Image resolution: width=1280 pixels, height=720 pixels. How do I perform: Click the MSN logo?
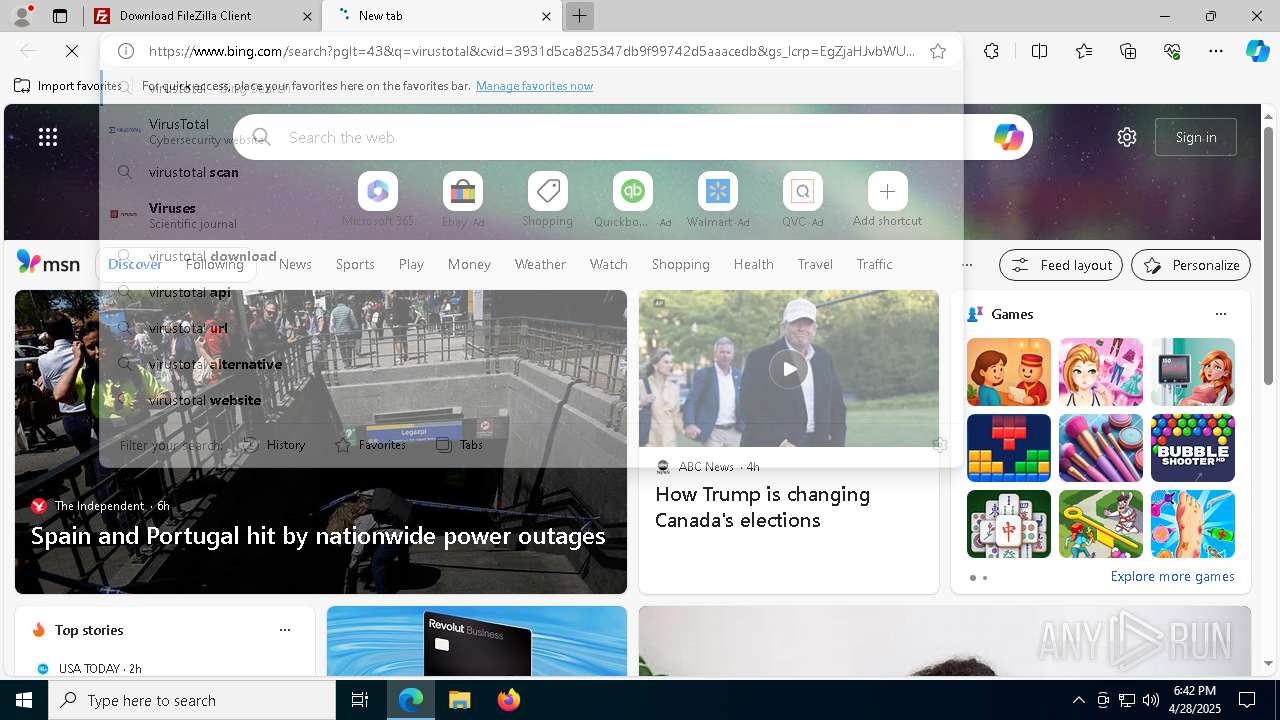pos(48,264)
